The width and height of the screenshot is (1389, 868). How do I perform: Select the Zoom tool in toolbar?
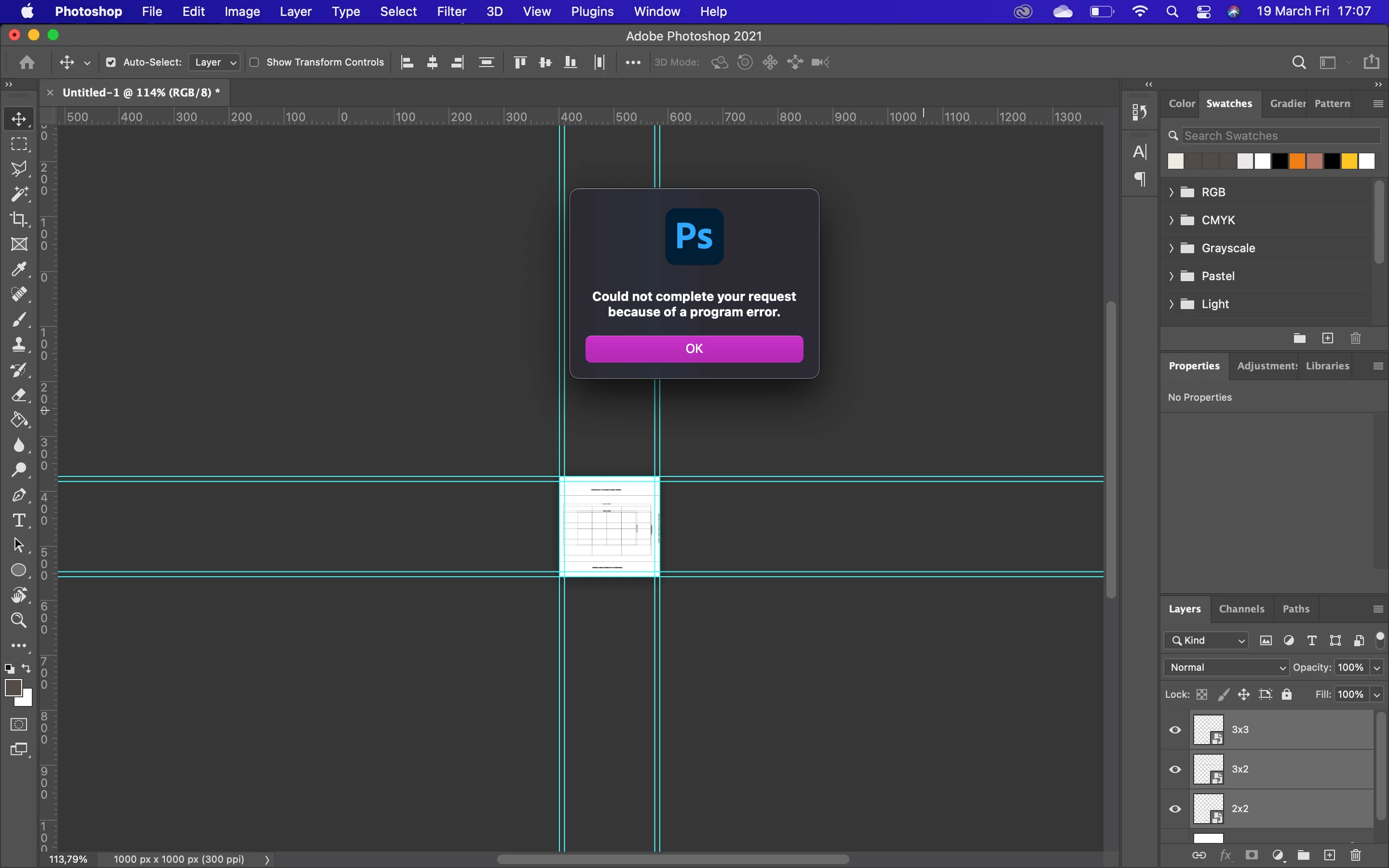coord(19,621)
